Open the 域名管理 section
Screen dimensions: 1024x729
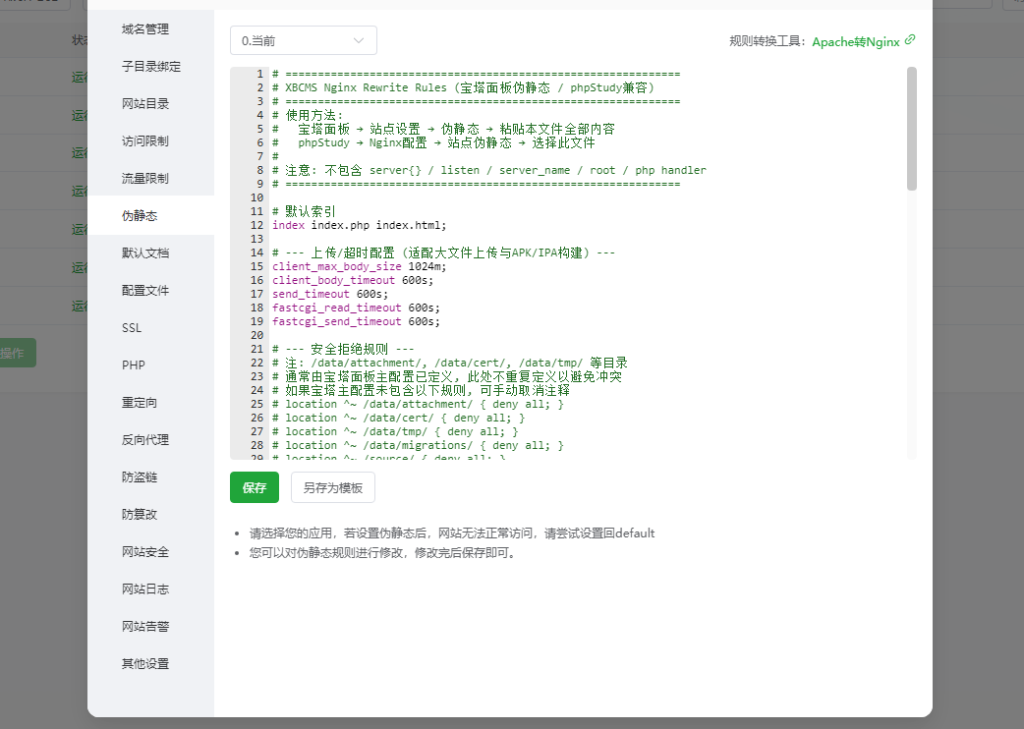(x=145, y=29)
